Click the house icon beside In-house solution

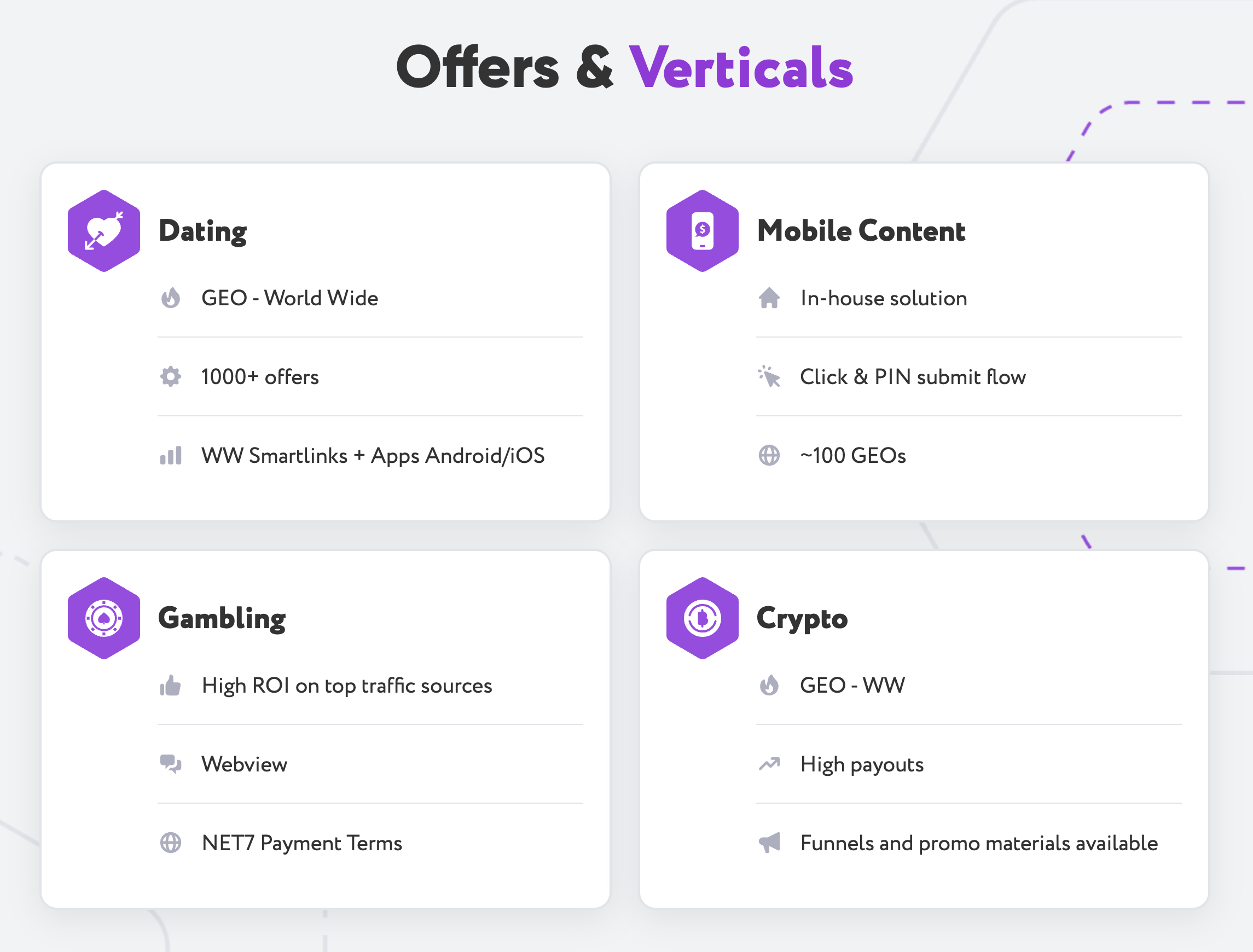coord(769,298)
